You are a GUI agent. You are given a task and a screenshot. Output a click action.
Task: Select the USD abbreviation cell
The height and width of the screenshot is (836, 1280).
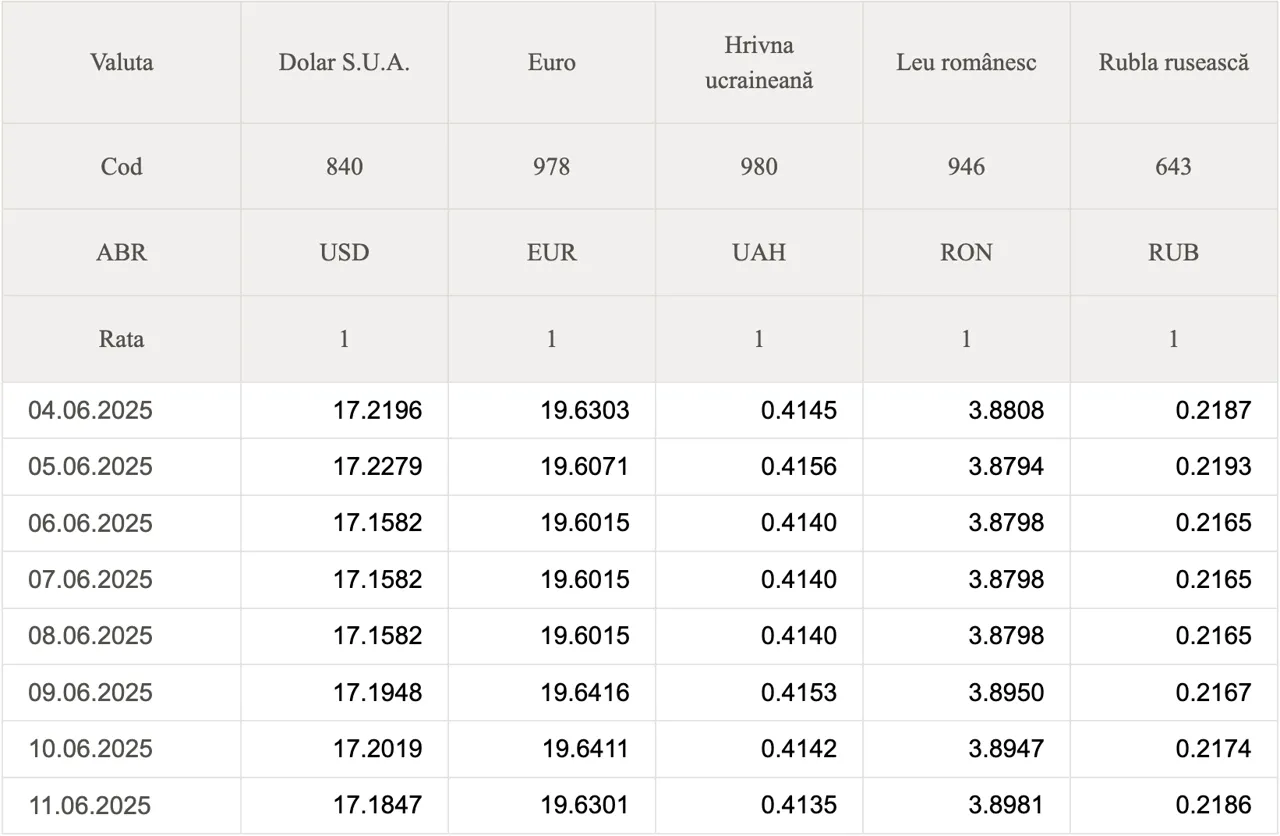point(344,253)
